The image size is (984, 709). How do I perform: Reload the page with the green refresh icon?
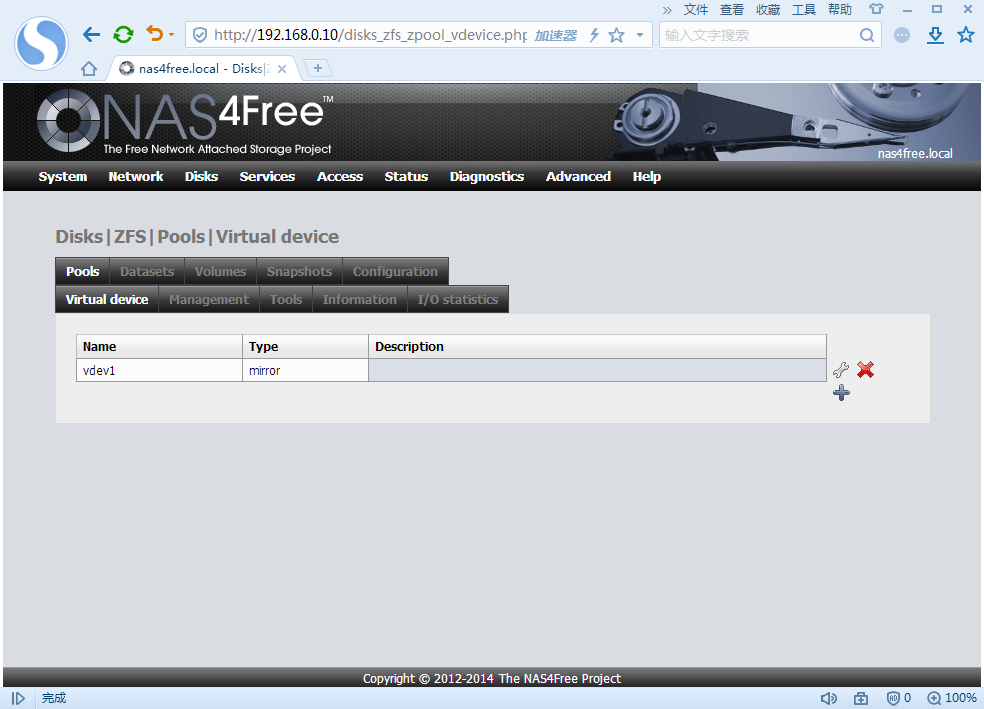124,35
